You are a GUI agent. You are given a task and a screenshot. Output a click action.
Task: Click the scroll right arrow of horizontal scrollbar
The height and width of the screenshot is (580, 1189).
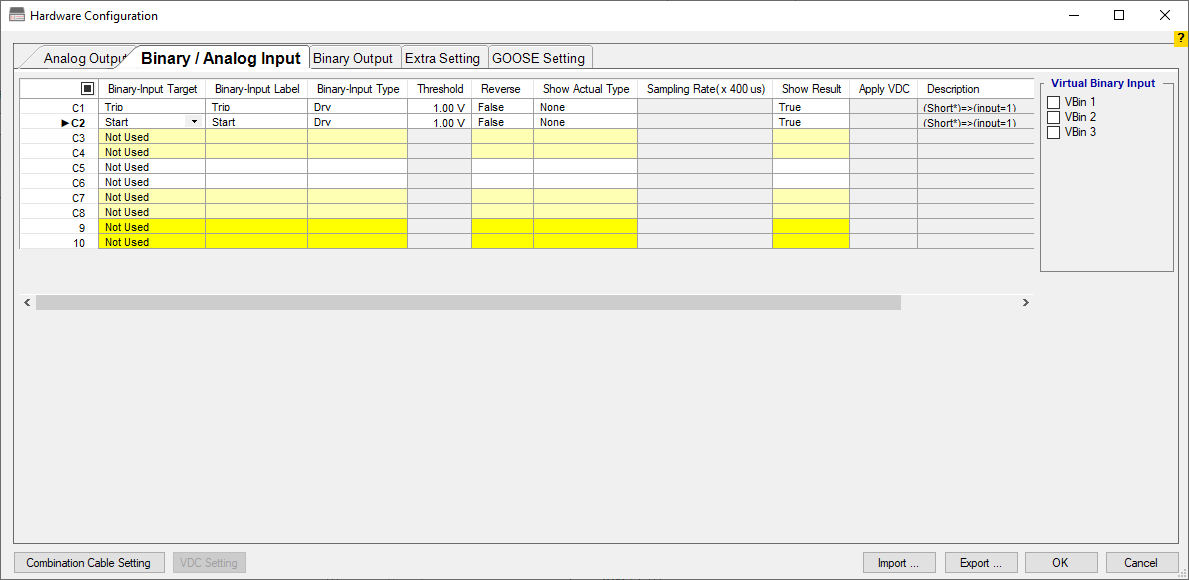1025,302
